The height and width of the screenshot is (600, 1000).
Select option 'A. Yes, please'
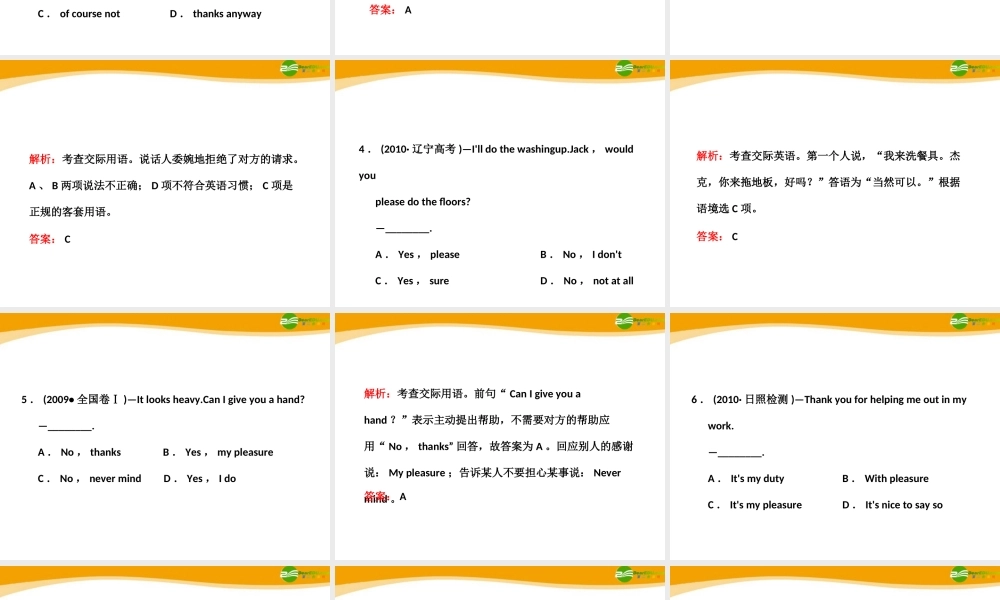(x=417, y=254)
